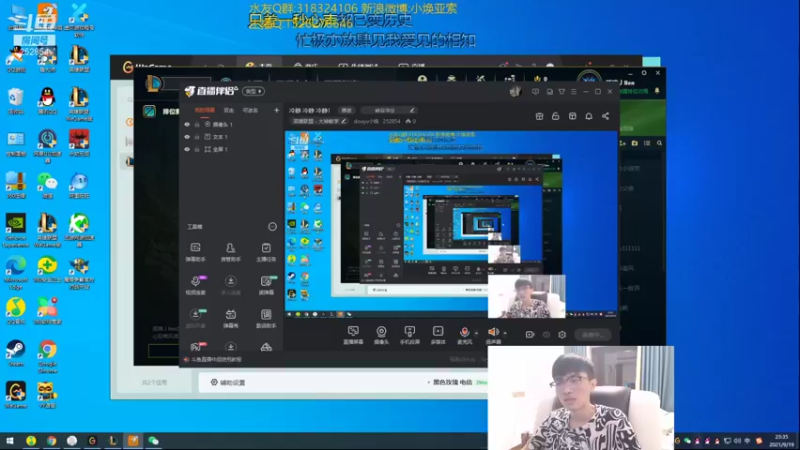Click the unlock padlock icon in header
The width and height of the screenshot is (800, 450).
(x=556, y=116)
